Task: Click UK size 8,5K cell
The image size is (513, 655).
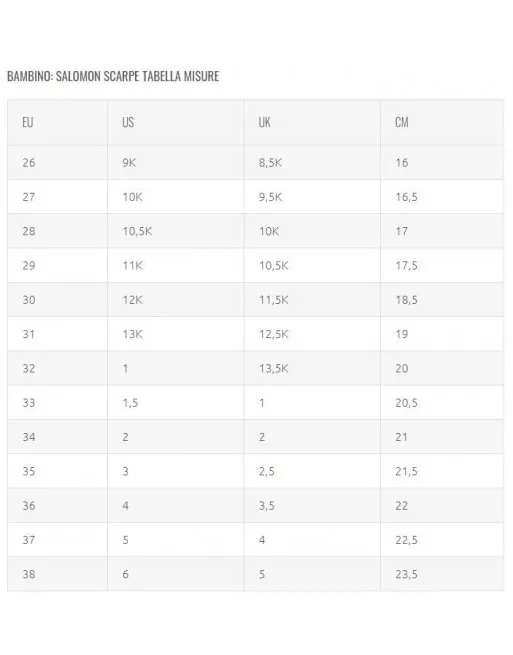Action: pyautogui.click(x=312, y=162)
